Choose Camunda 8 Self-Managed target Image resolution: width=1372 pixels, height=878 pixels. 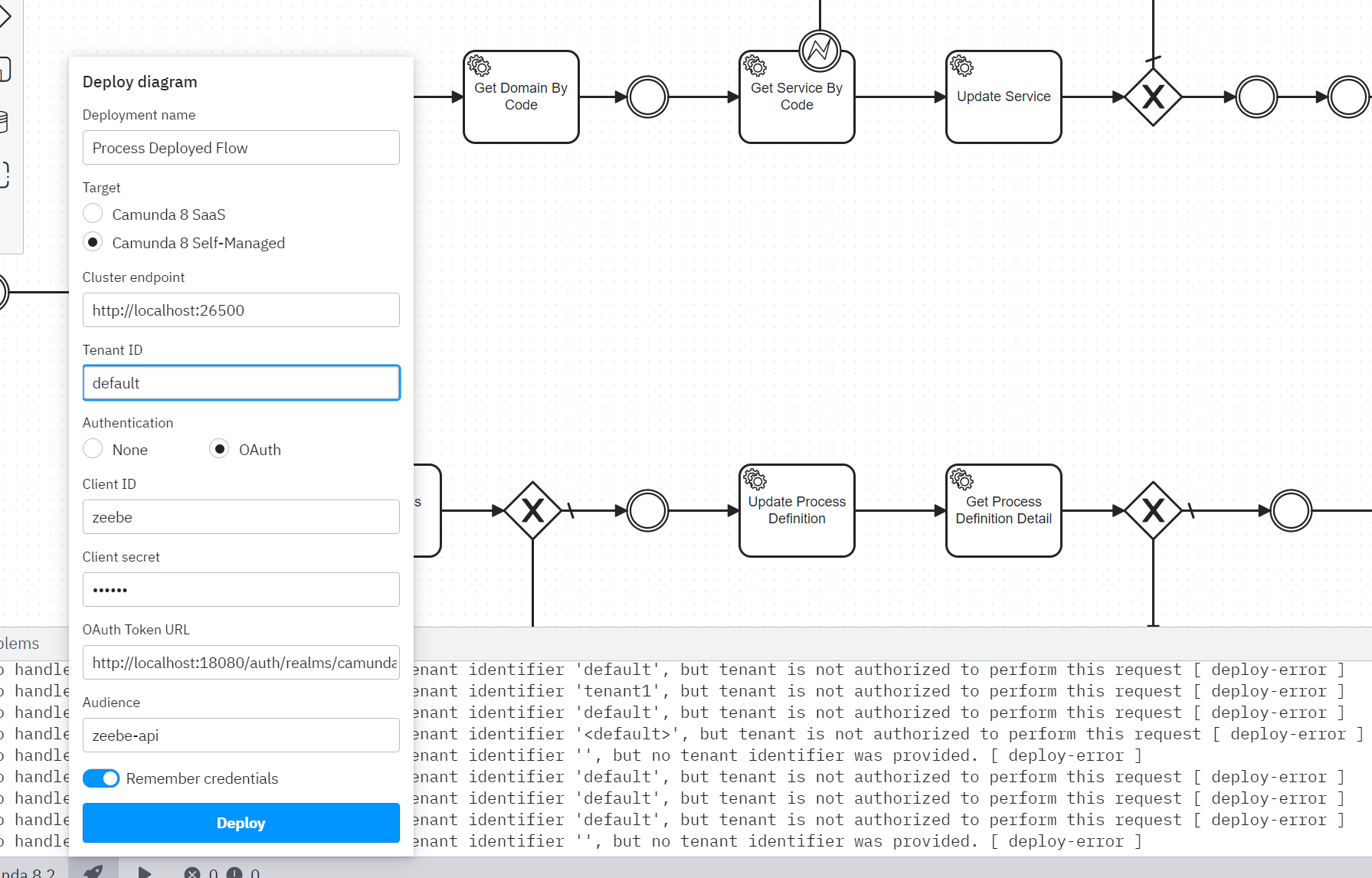(x=93, y=242)
